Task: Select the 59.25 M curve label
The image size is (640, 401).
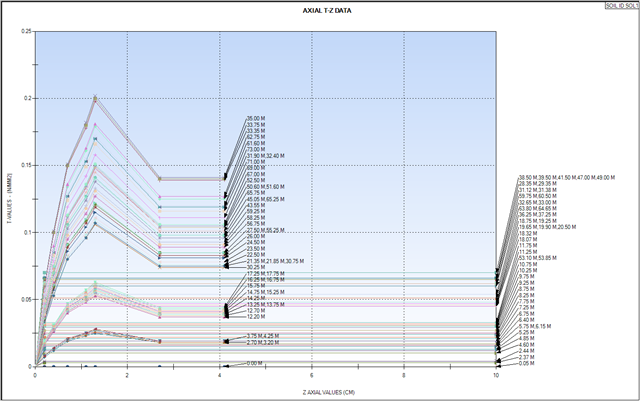Action: pos(256,212)
